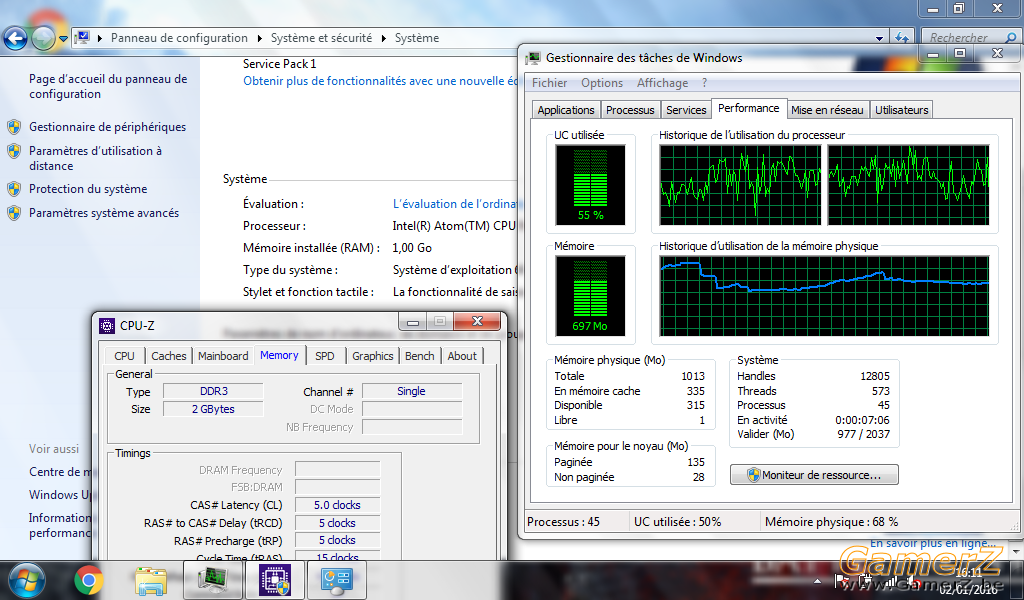Open Paramètres système avancés link
This screenshot has height=600, width=1024.
pos(103,213)
